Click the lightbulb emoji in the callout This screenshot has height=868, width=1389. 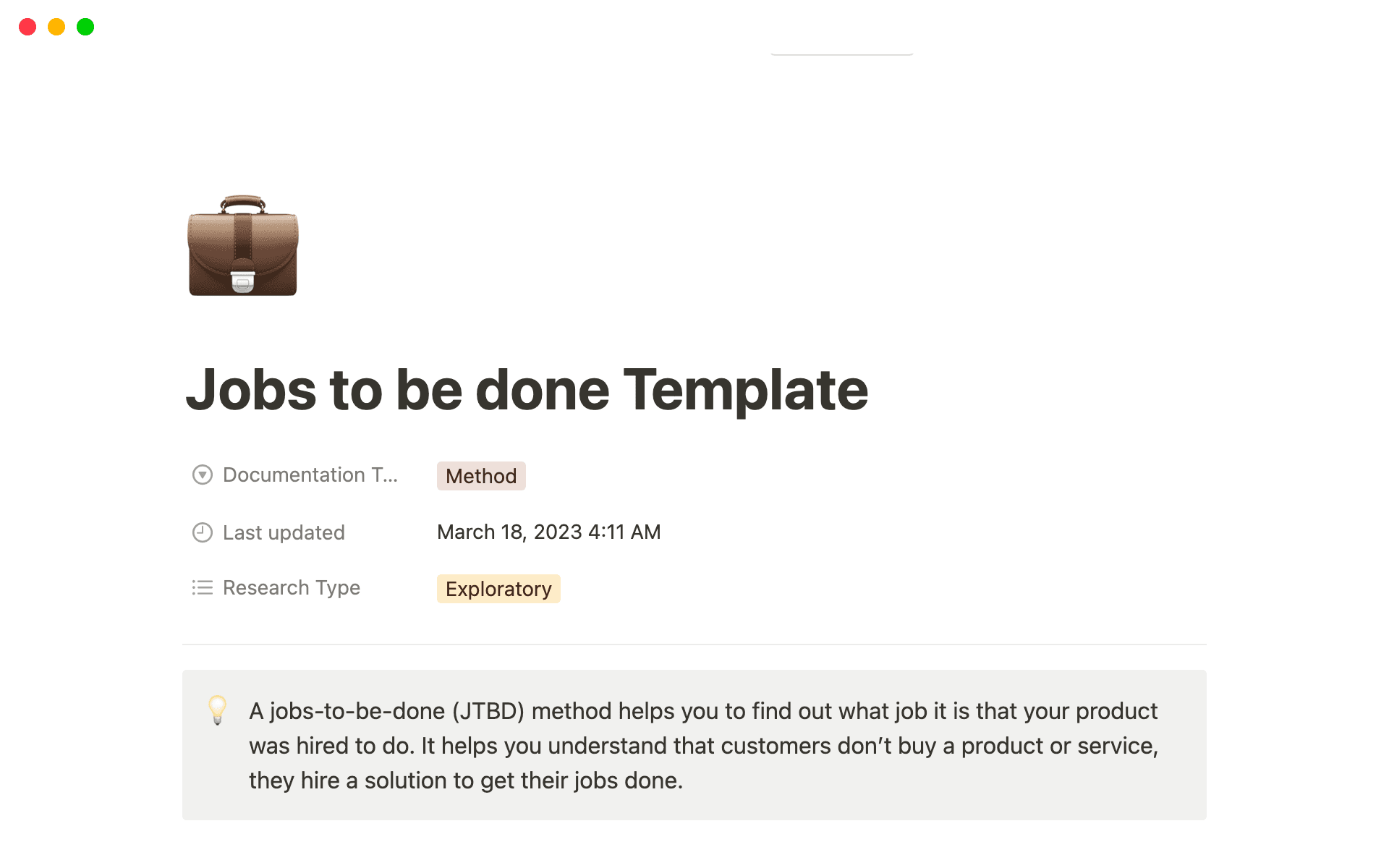(218, 711)
